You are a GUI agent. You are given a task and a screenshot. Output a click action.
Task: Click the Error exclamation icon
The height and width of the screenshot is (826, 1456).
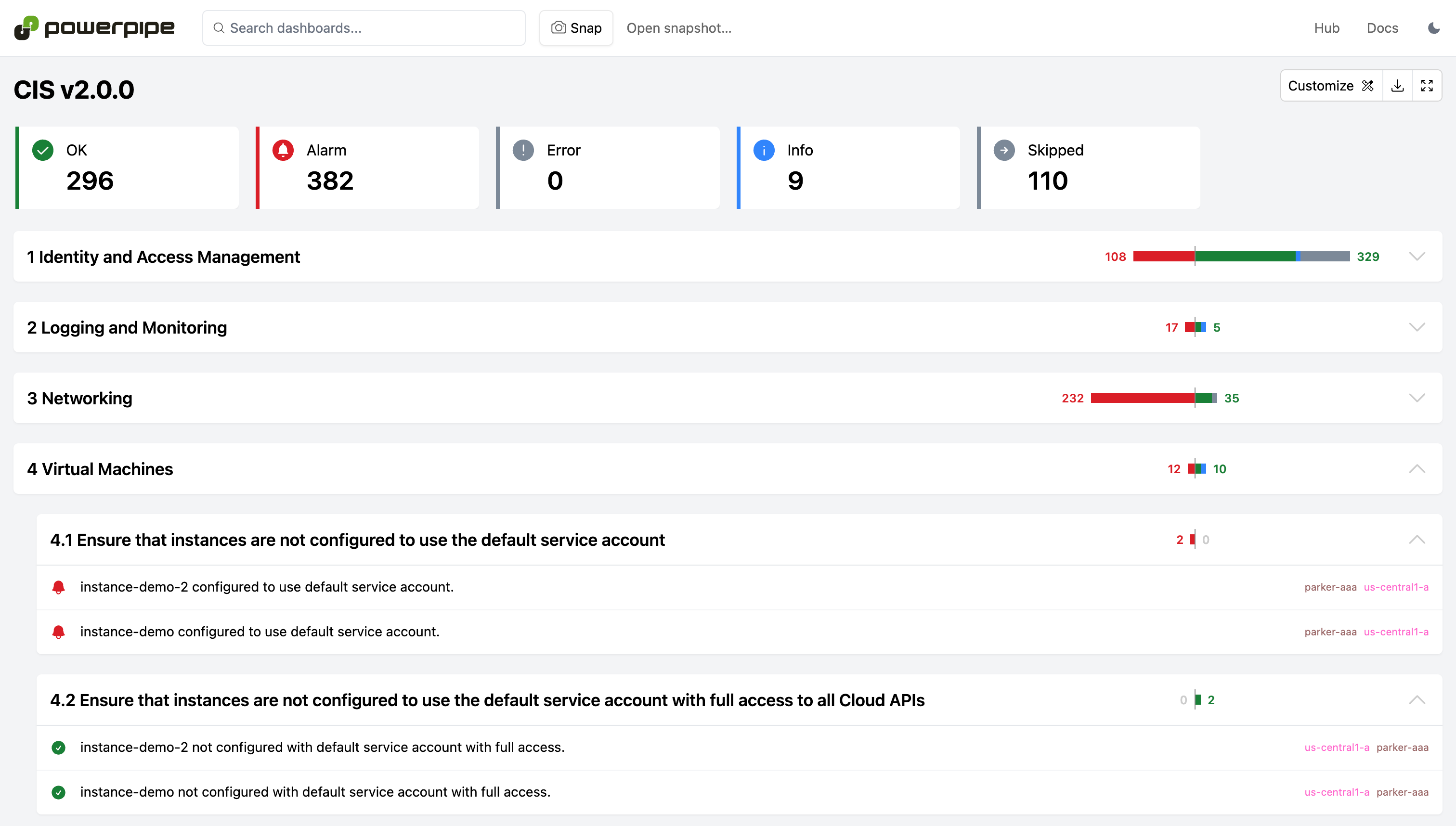[523, 150]
